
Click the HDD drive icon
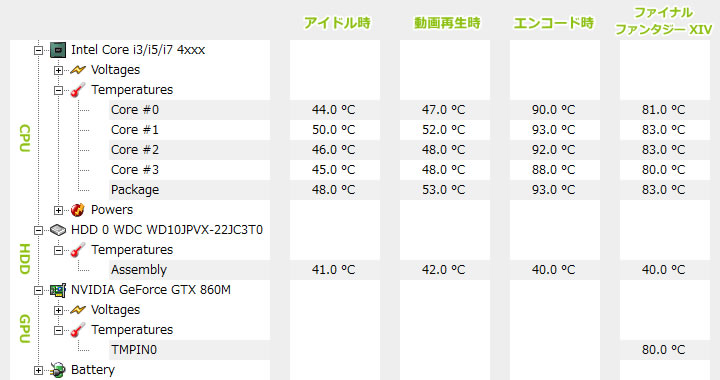point(58,230)
